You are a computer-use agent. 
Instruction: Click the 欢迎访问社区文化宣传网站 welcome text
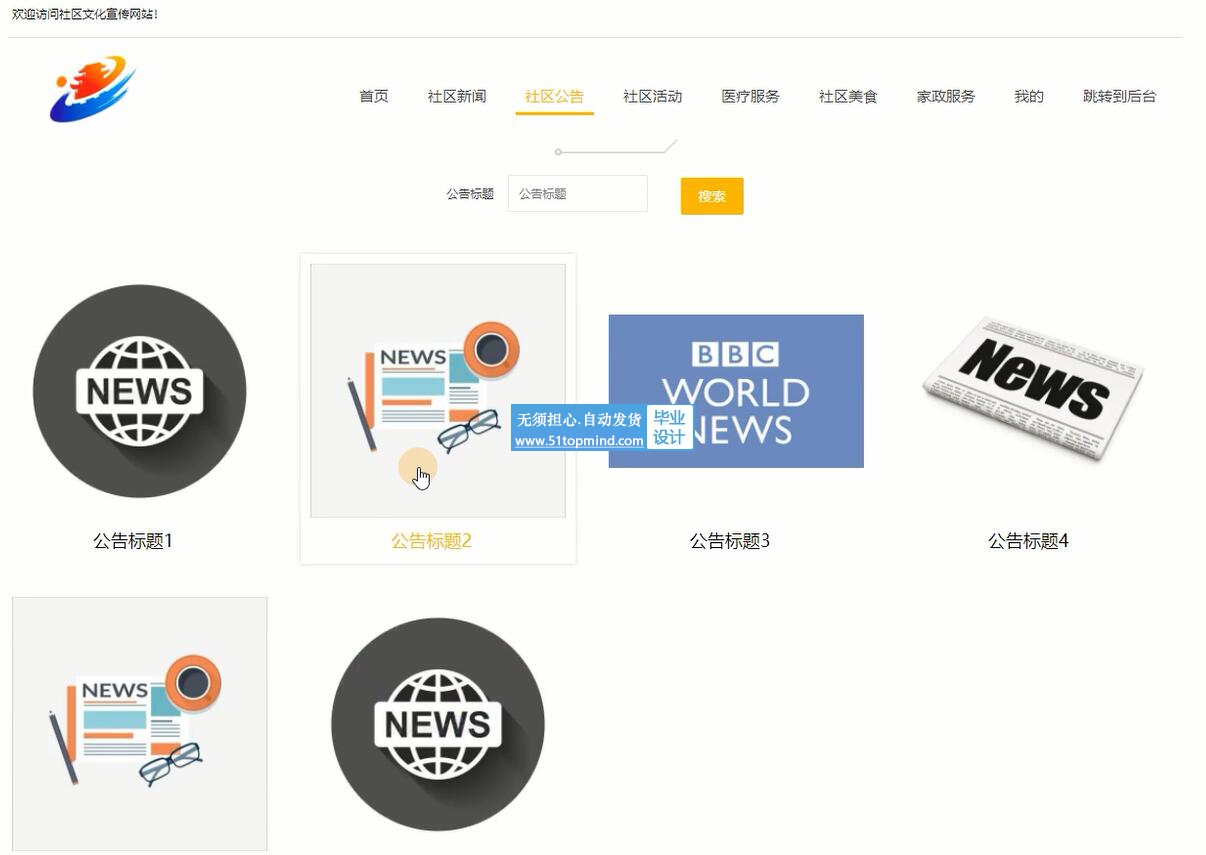pos(85,14)
